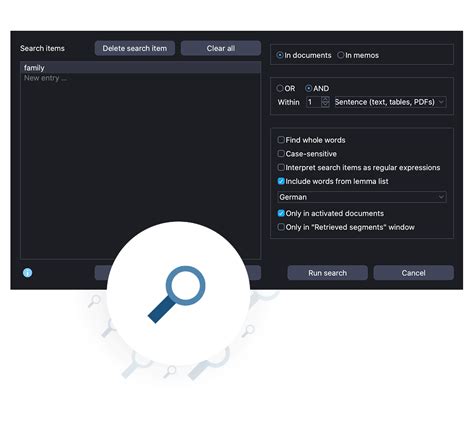Open the German lemma language dropdown
Viewport: 474px width, 426px height.
point(362,197)
